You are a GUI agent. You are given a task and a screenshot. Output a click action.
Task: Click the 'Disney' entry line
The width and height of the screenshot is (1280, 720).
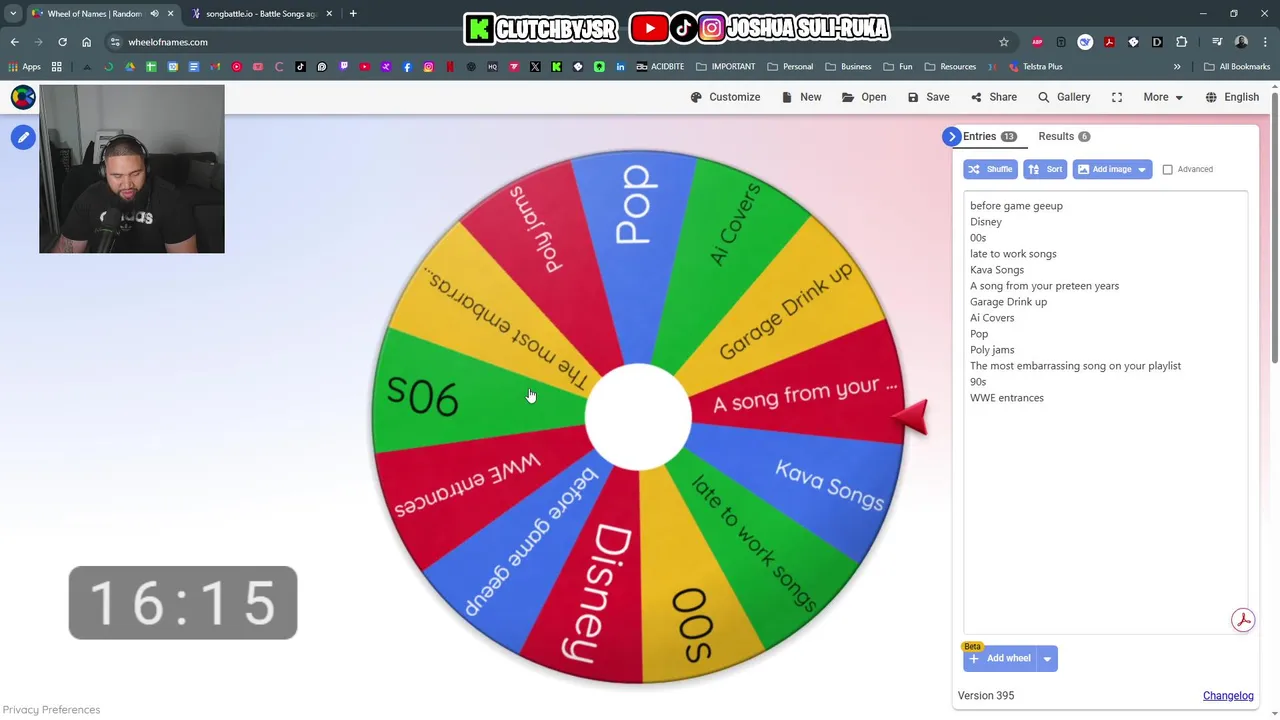(986, 221)
